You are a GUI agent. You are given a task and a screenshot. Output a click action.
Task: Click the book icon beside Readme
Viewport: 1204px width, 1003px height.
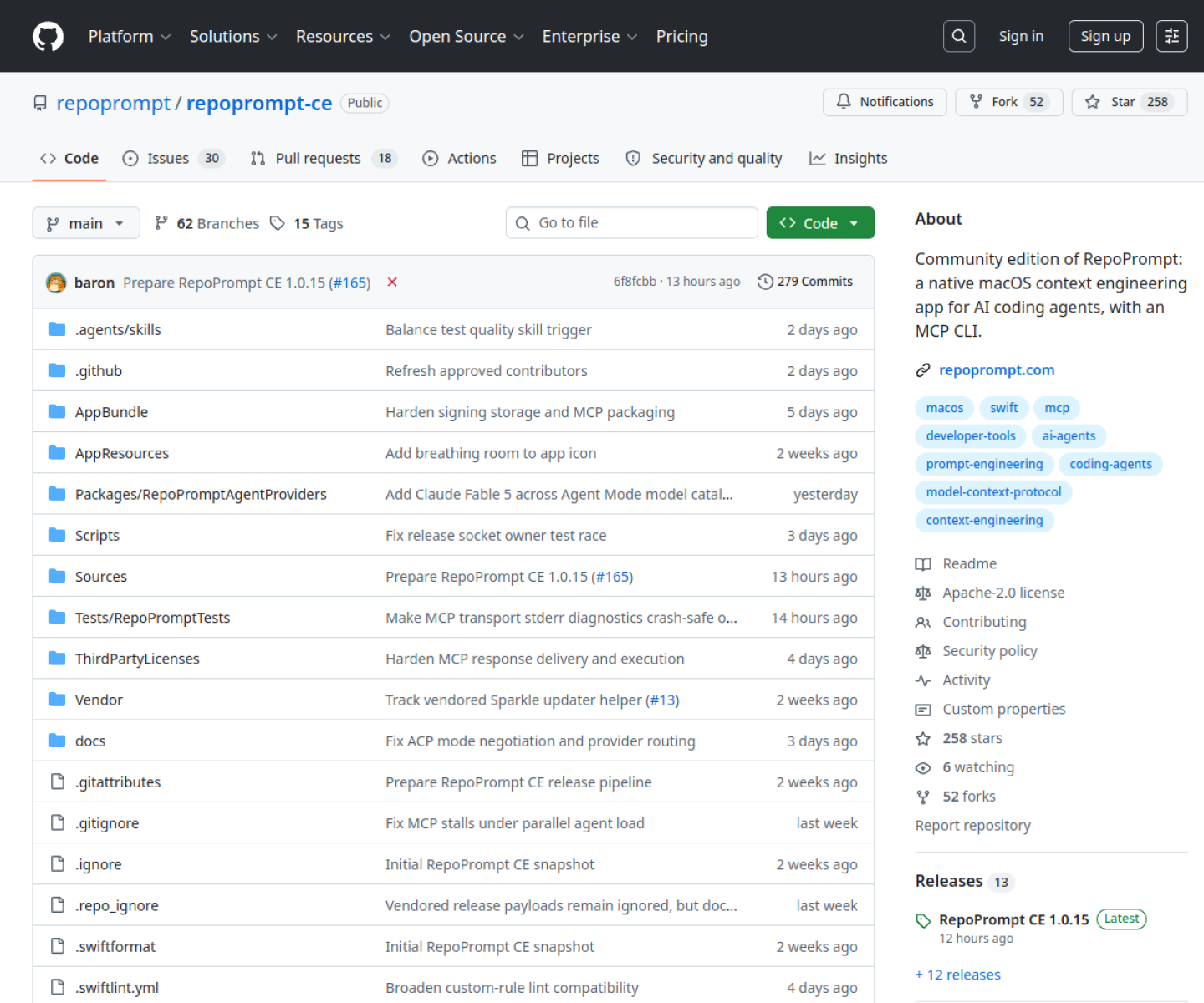923,564
